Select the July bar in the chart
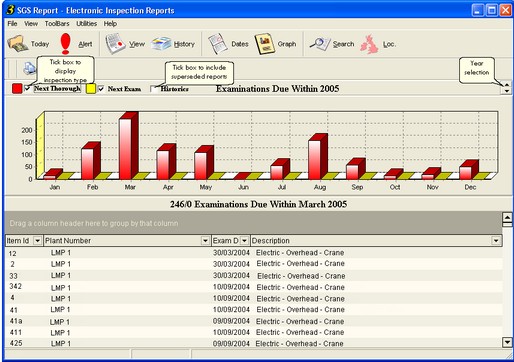 (280, 169)
